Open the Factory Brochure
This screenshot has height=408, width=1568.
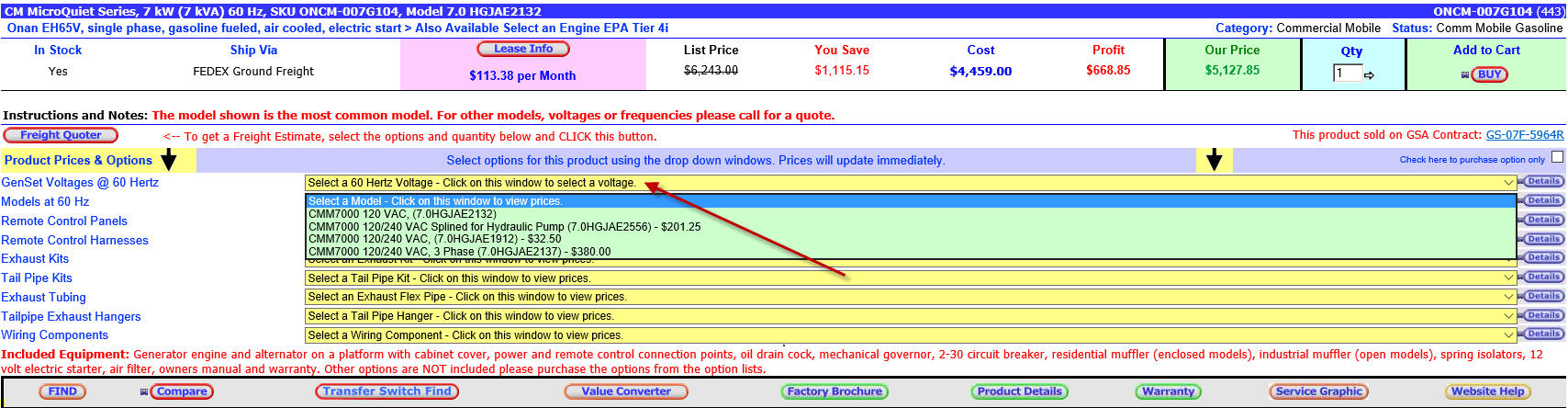coord(834,391)
